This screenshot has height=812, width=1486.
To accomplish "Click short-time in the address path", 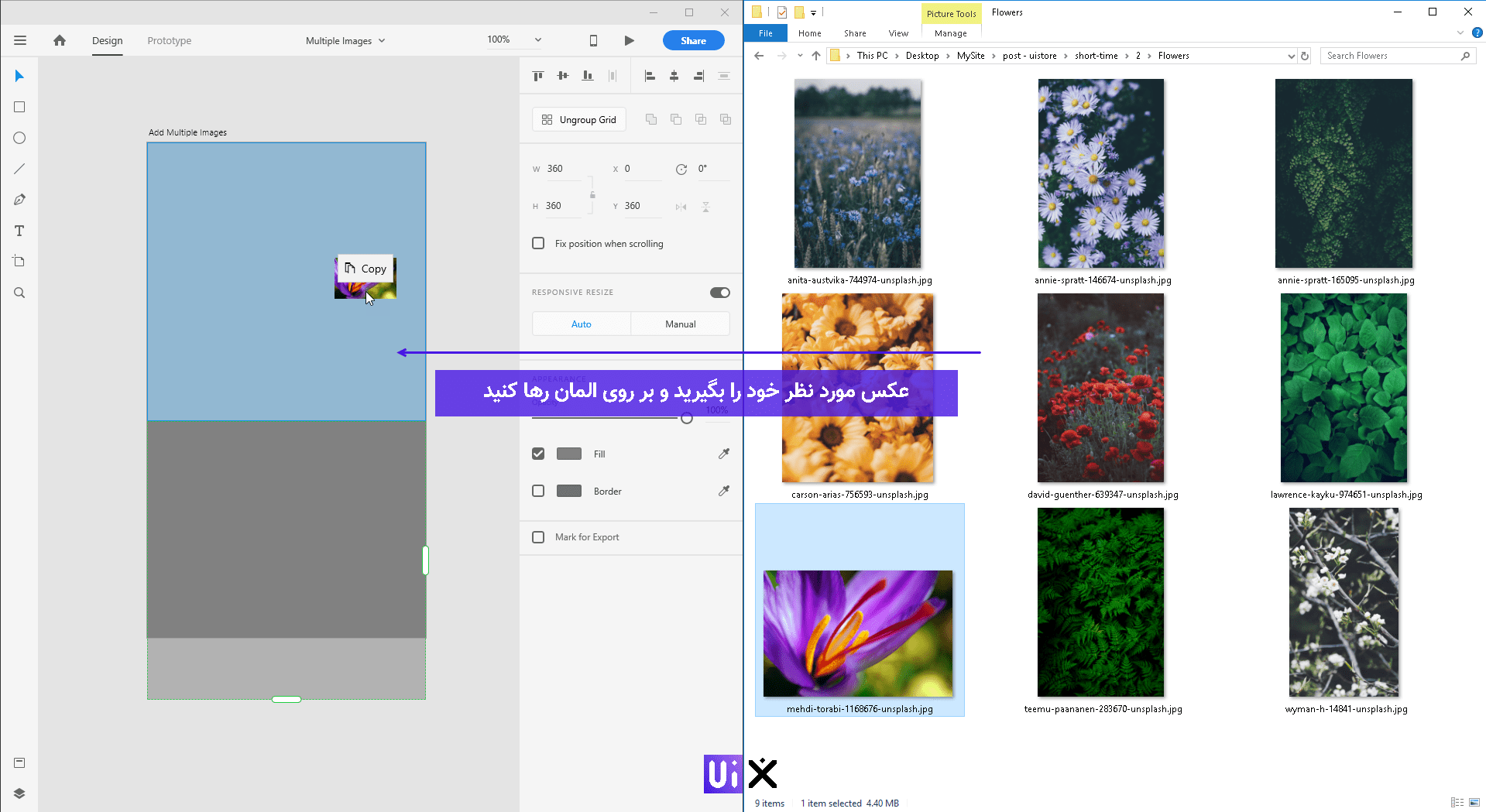I will (1096, 56).
